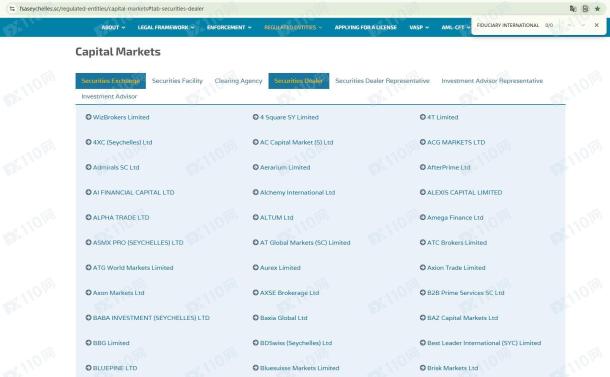Open the AML-CFT dropdown menu
The width and height of the screenshot is (610, 377).
click(x=456, y=27)
